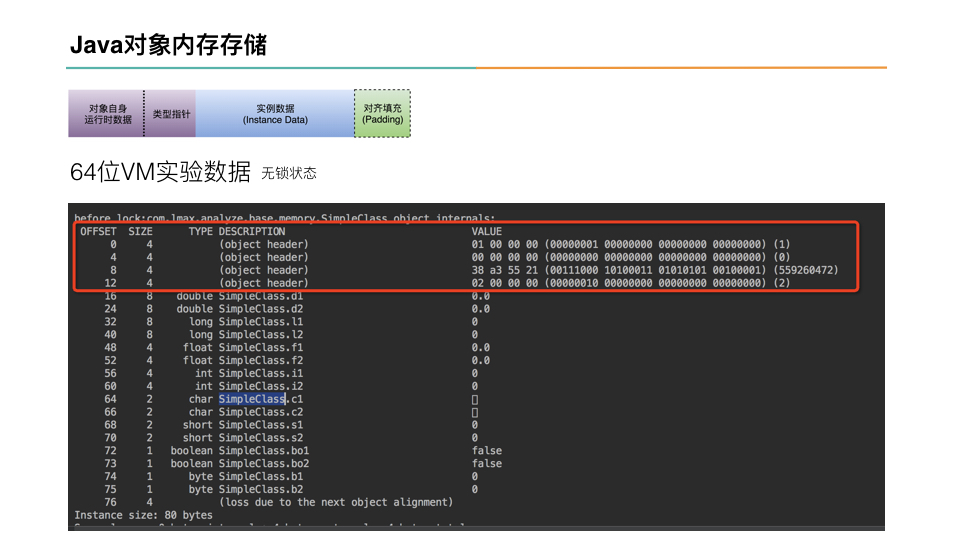Click the highlighted SimpleClass in c1 row
The image size is (960, 540).
(252, 399)
